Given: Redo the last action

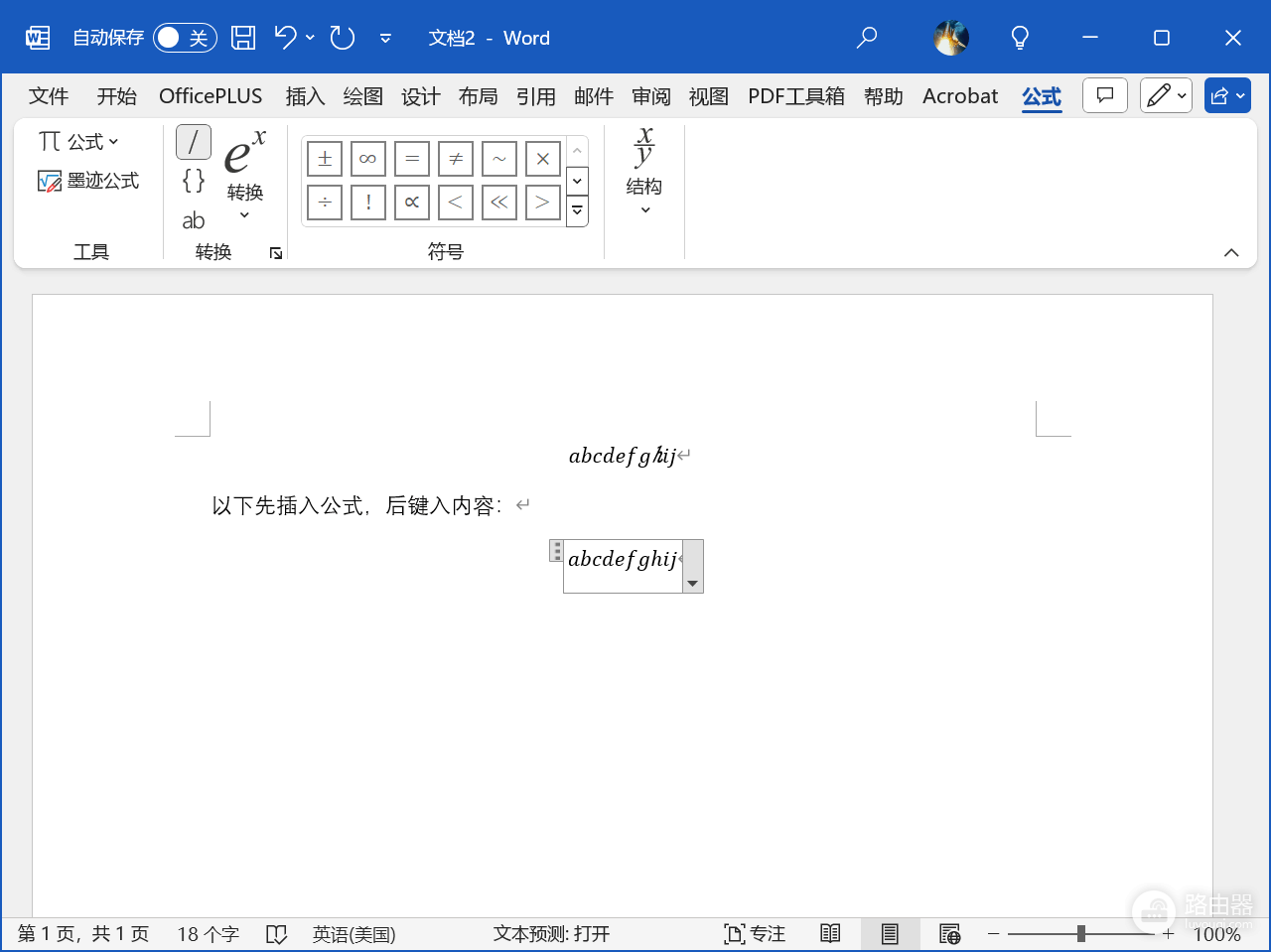Looking at the screenshot, I should (343, 38).
